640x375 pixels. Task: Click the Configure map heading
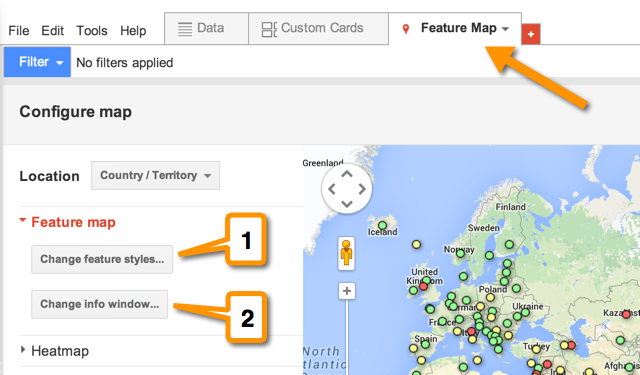76,112
